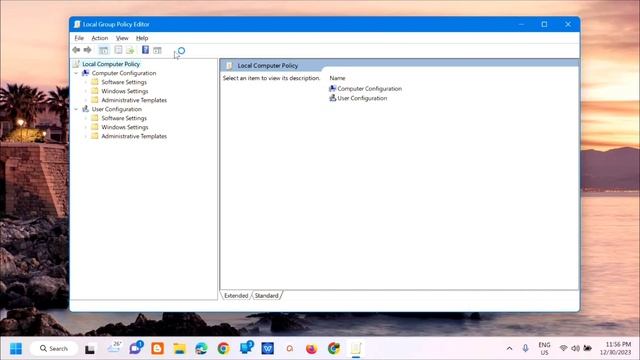Click 'Select an item to view its description' text
This screenshot has height=360, width=640.
click(271, 78)
